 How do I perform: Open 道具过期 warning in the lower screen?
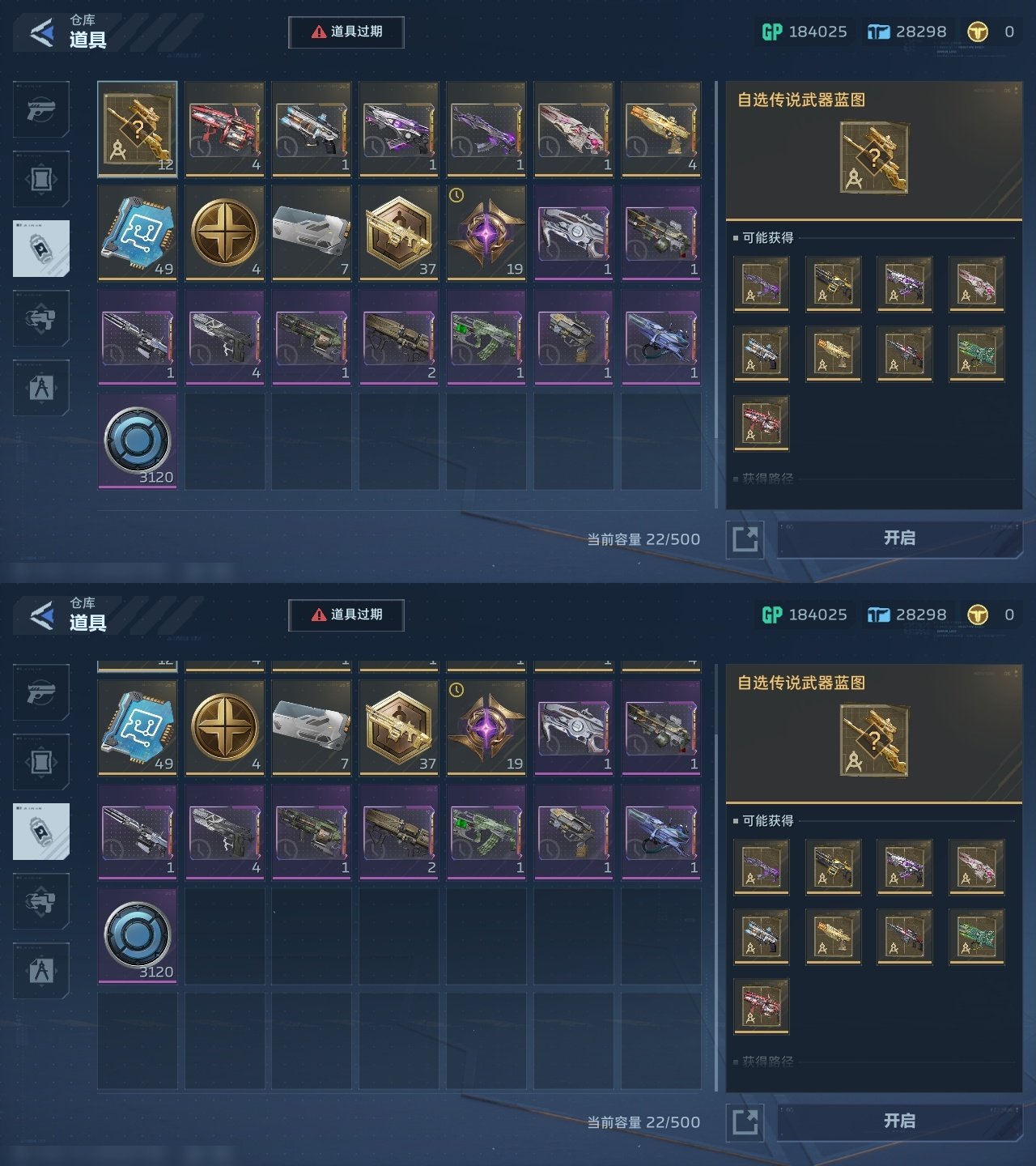[346, 615]
